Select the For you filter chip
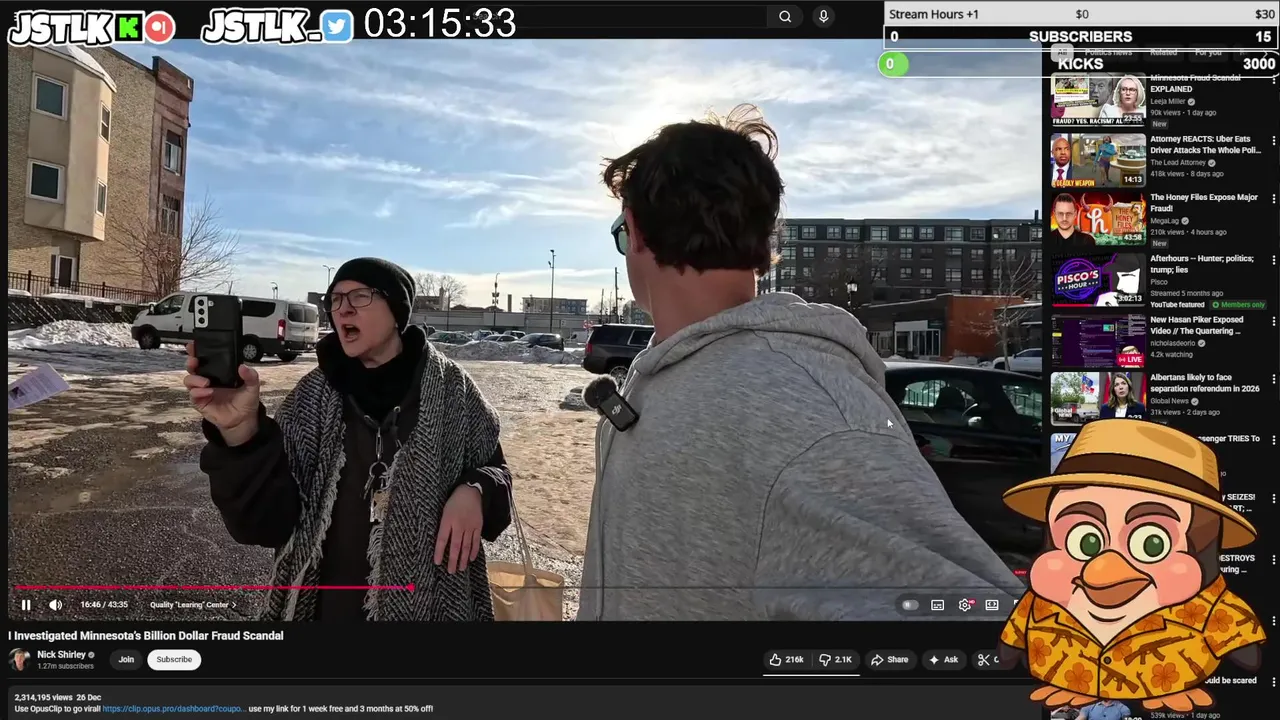1280x720 pixels. coord(1208,52)
